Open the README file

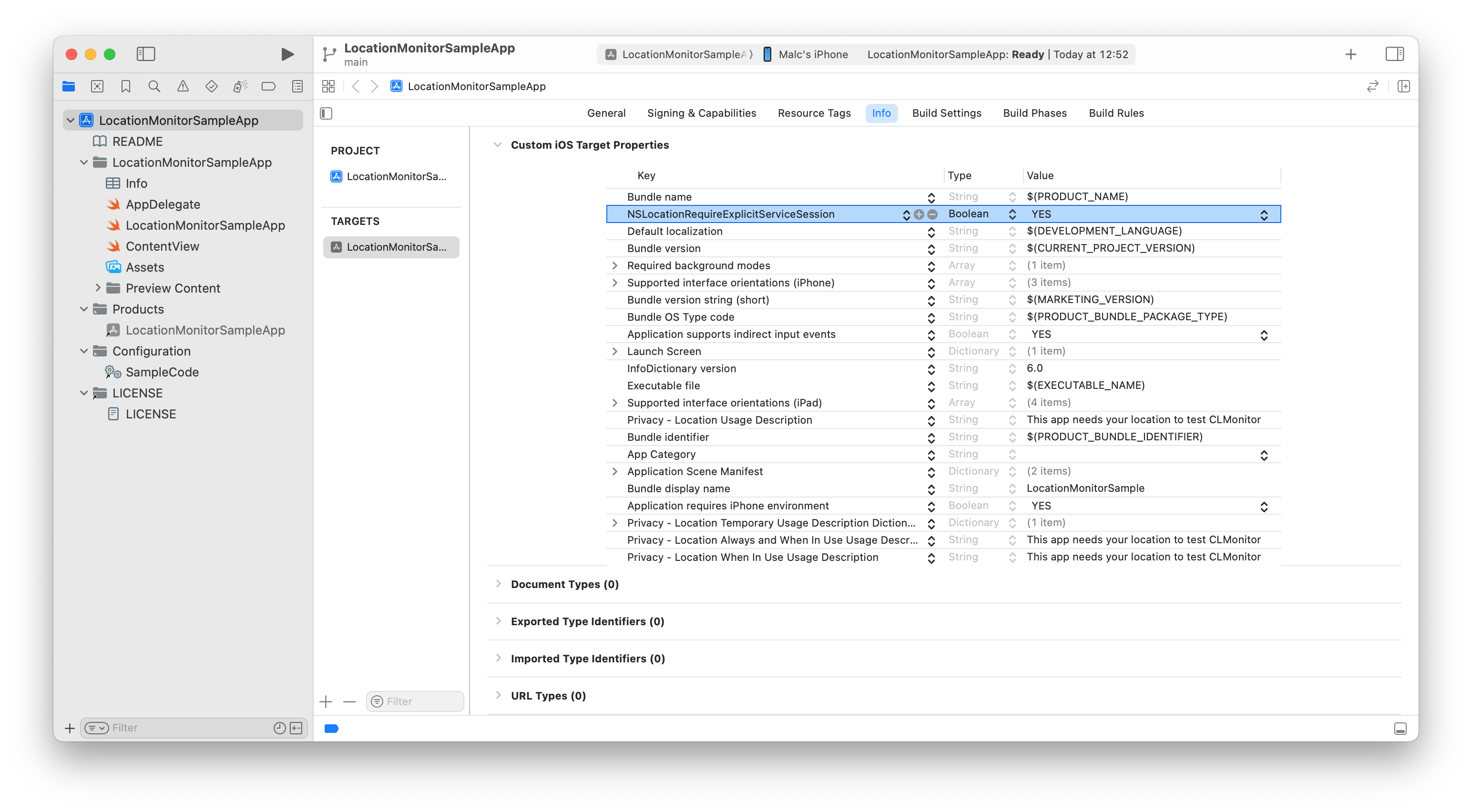137,141
